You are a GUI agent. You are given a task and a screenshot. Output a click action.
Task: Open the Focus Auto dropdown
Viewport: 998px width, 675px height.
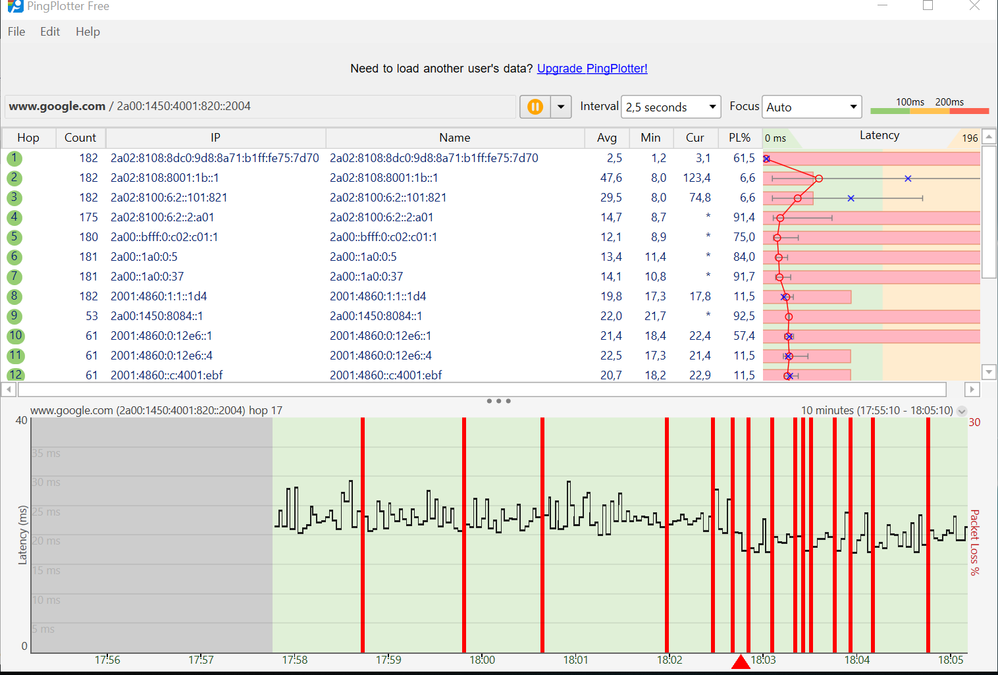pyautogui.click(x=811, y=107)
